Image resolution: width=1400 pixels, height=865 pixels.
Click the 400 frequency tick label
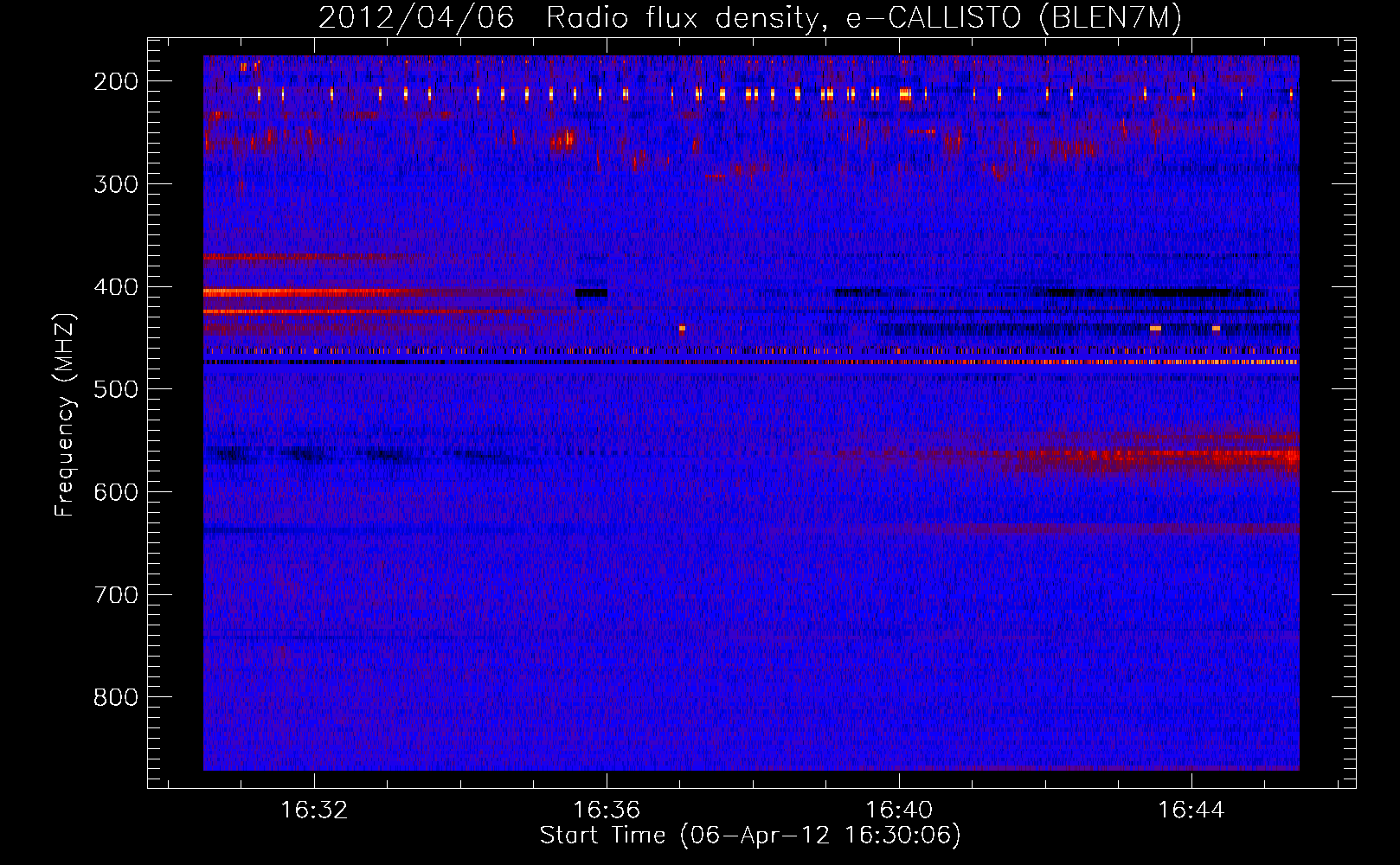click(116, 287)
